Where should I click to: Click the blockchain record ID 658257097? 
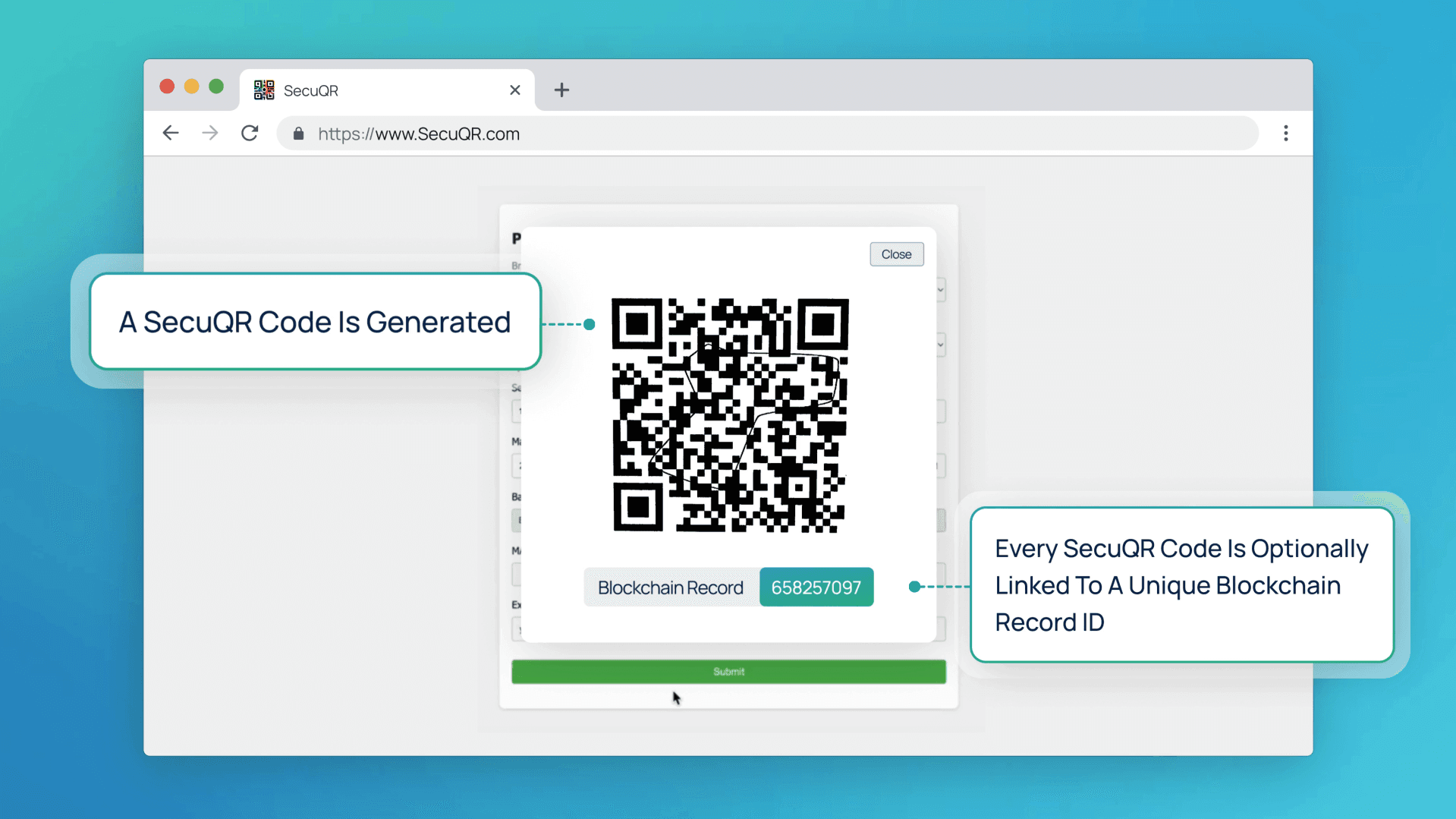(x=816, y=587)
